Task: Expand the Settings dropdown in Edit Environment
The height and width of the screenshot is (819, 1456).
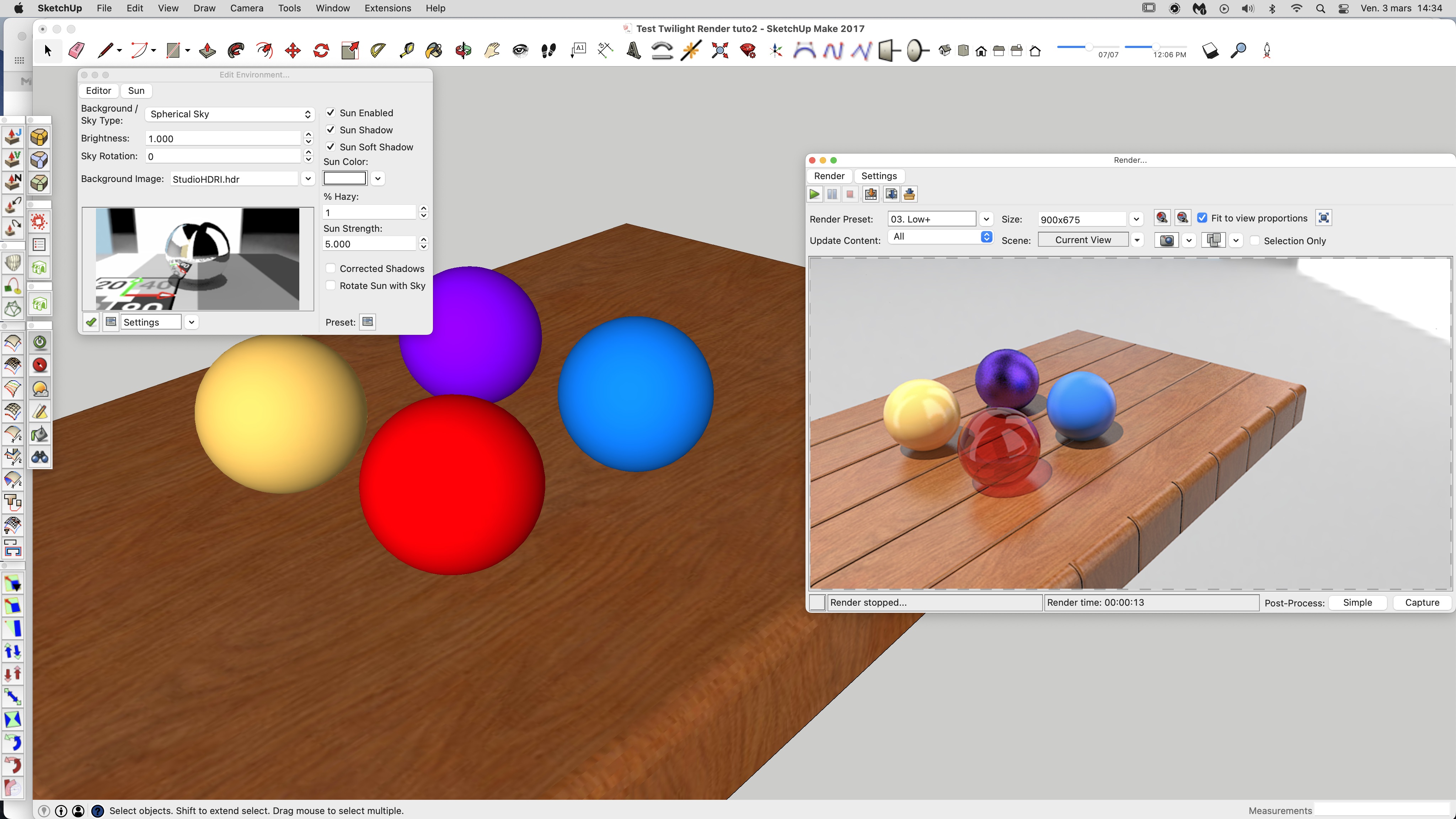Action: [x=192, y=322]
